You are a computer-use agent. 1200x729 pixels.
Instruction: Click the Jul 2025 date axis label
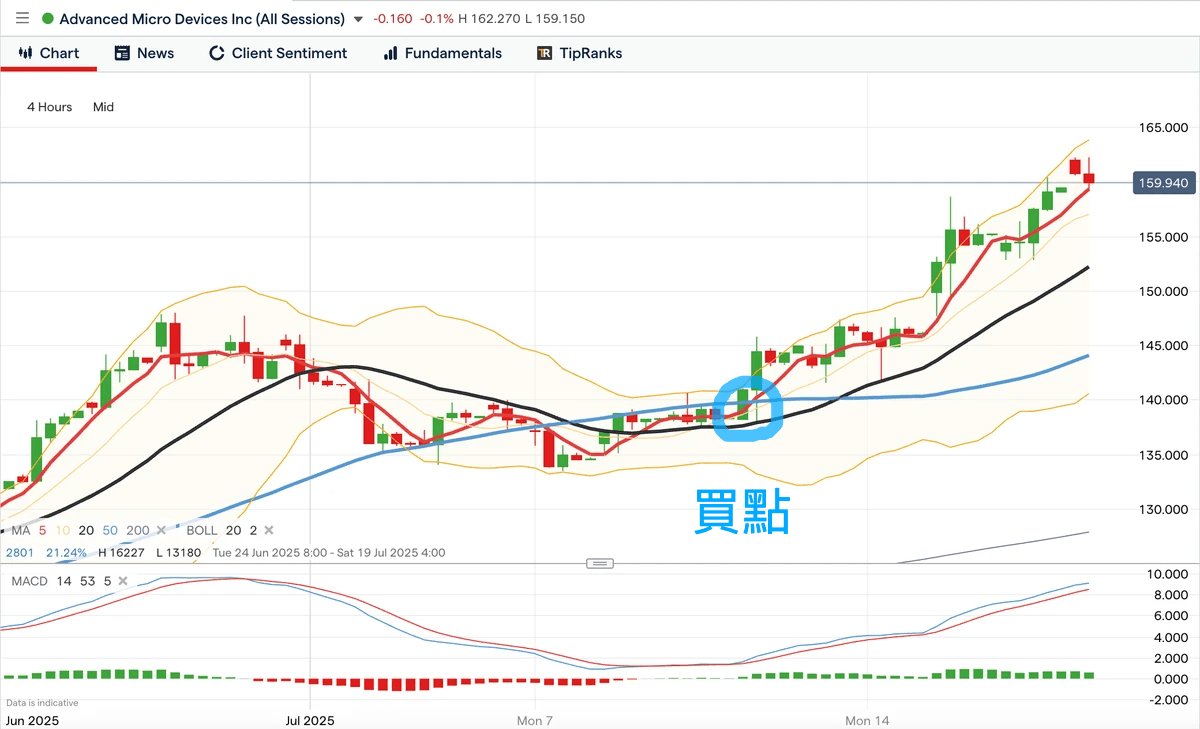coord(309,720)
